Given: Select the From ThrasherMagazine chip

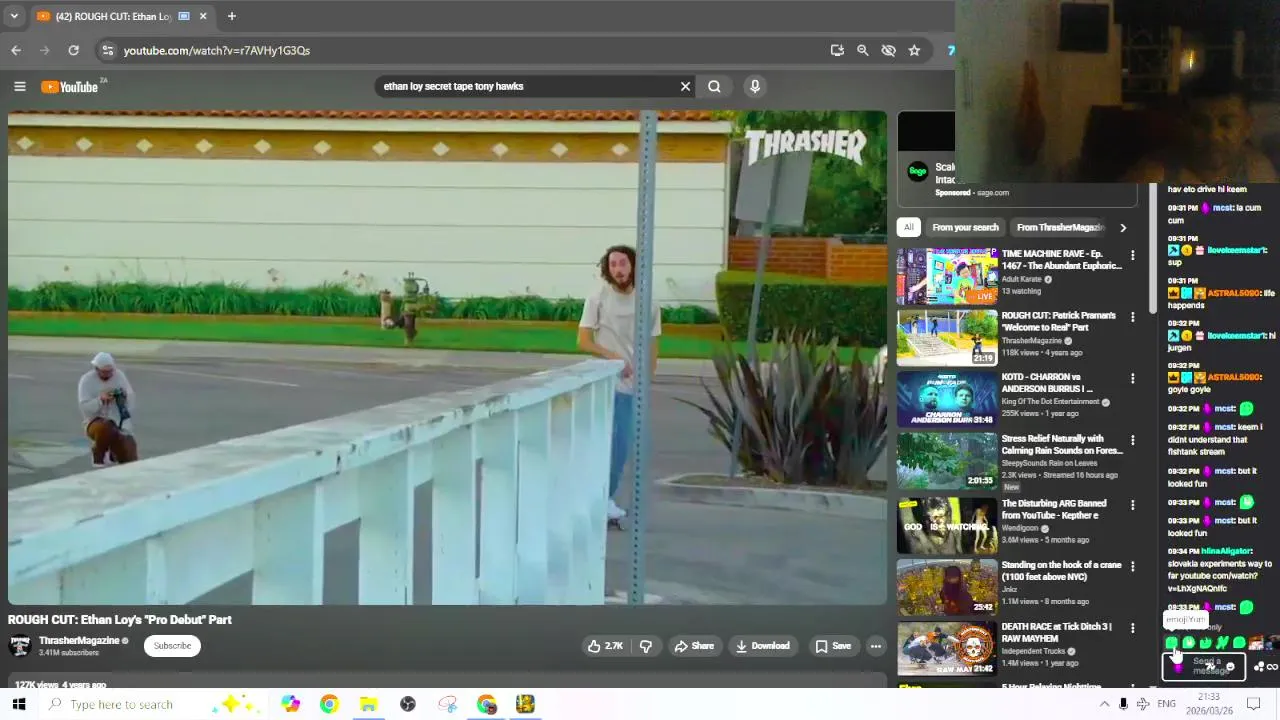Looking at the screenshot, I should click(1060, 227).
